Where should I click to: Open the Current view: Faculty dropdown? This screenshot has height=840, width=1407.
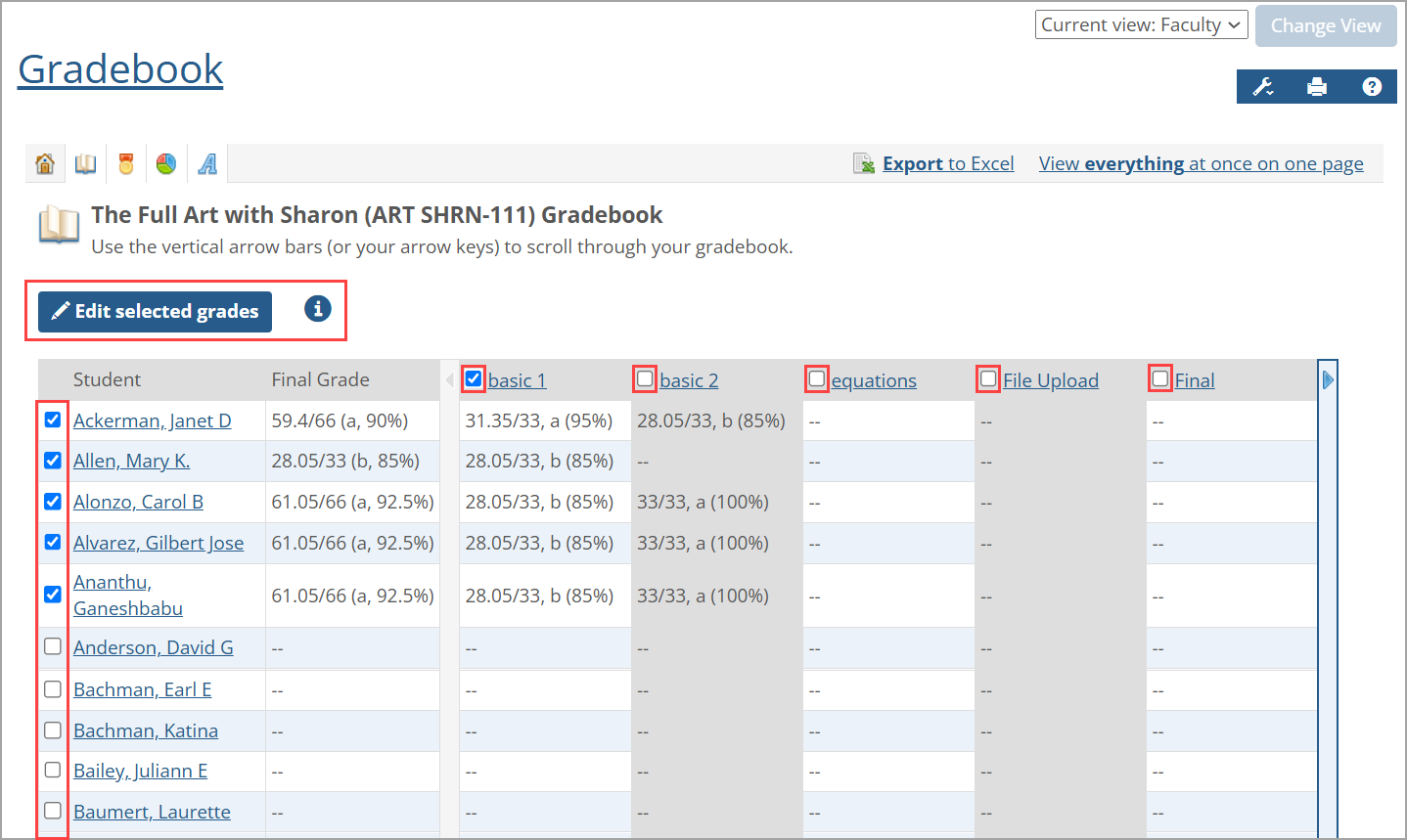[1141, 24]
